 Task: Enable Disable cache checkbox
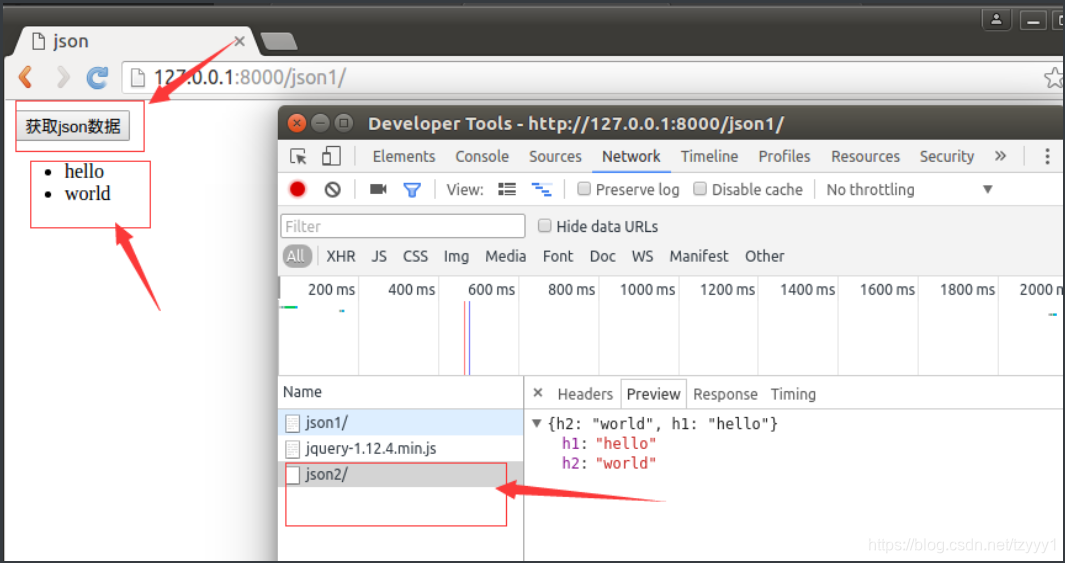(x=700, y=189)
